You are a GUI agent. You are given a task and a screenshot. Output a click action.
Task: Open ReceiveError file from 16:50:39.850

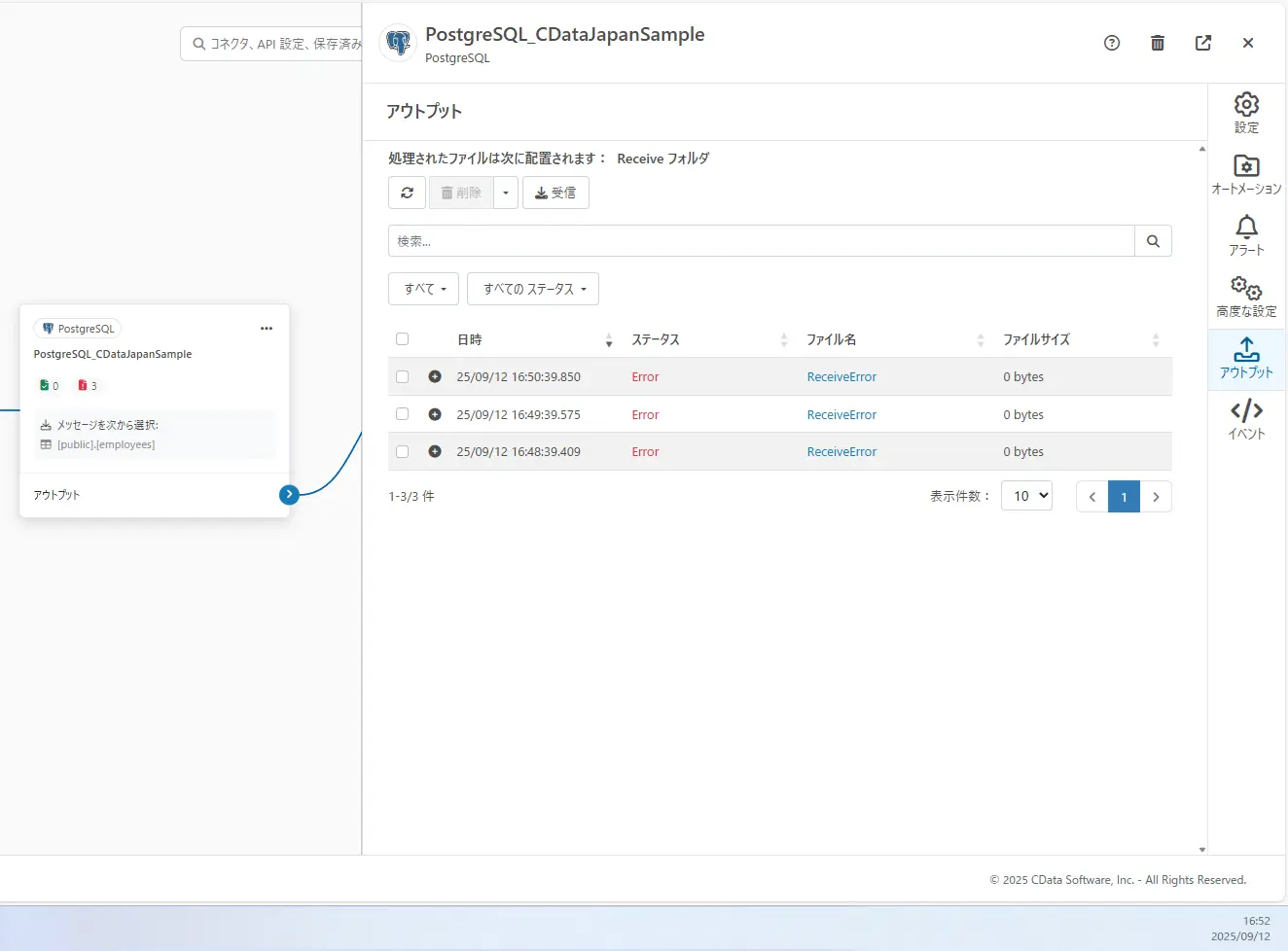[x=841, y=377]
